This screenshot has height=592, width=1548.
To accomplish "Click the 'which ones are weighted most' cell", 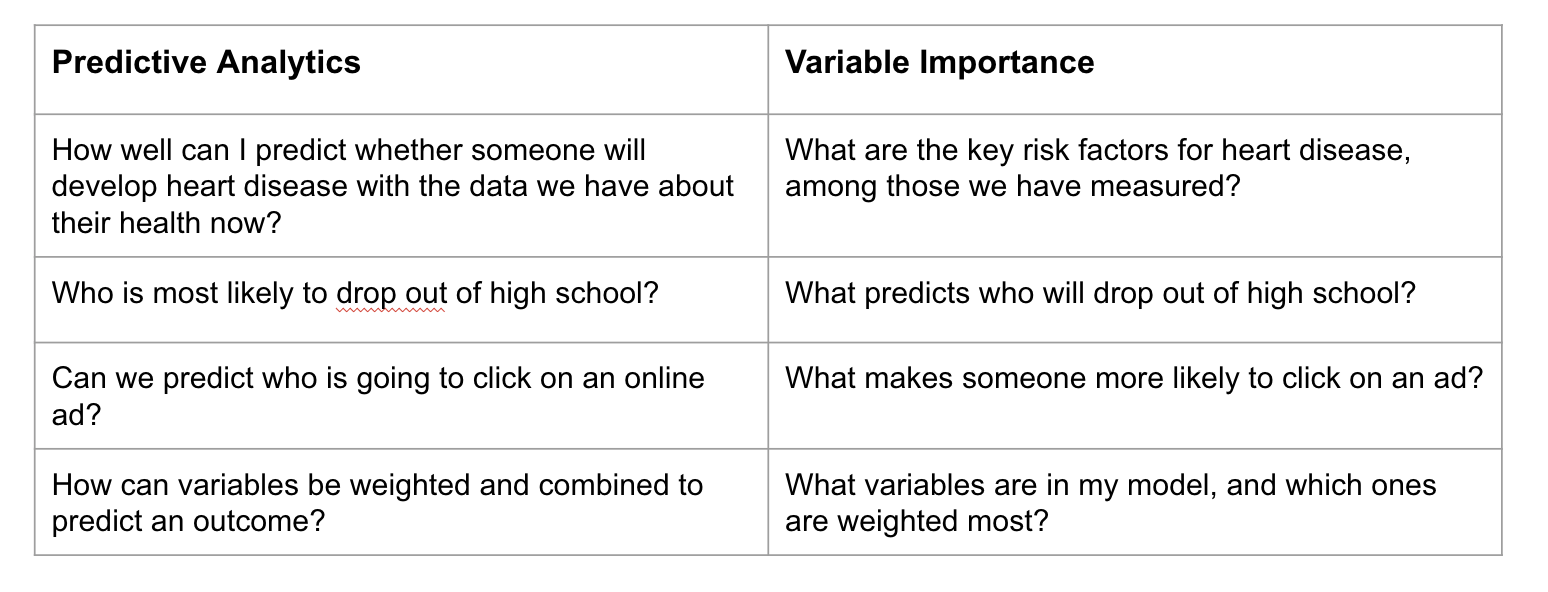I will coord(1134,501).
